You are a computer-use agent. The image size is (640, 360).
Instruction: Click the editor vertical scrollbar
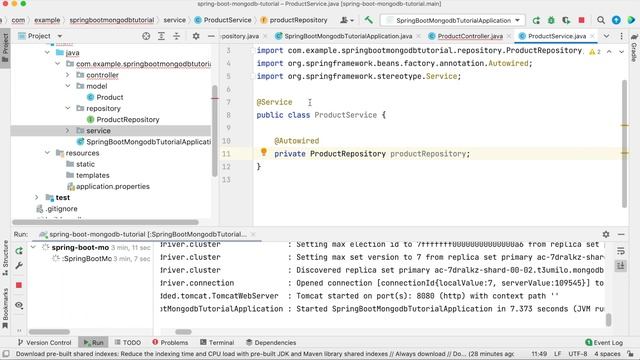coord(624,144)
